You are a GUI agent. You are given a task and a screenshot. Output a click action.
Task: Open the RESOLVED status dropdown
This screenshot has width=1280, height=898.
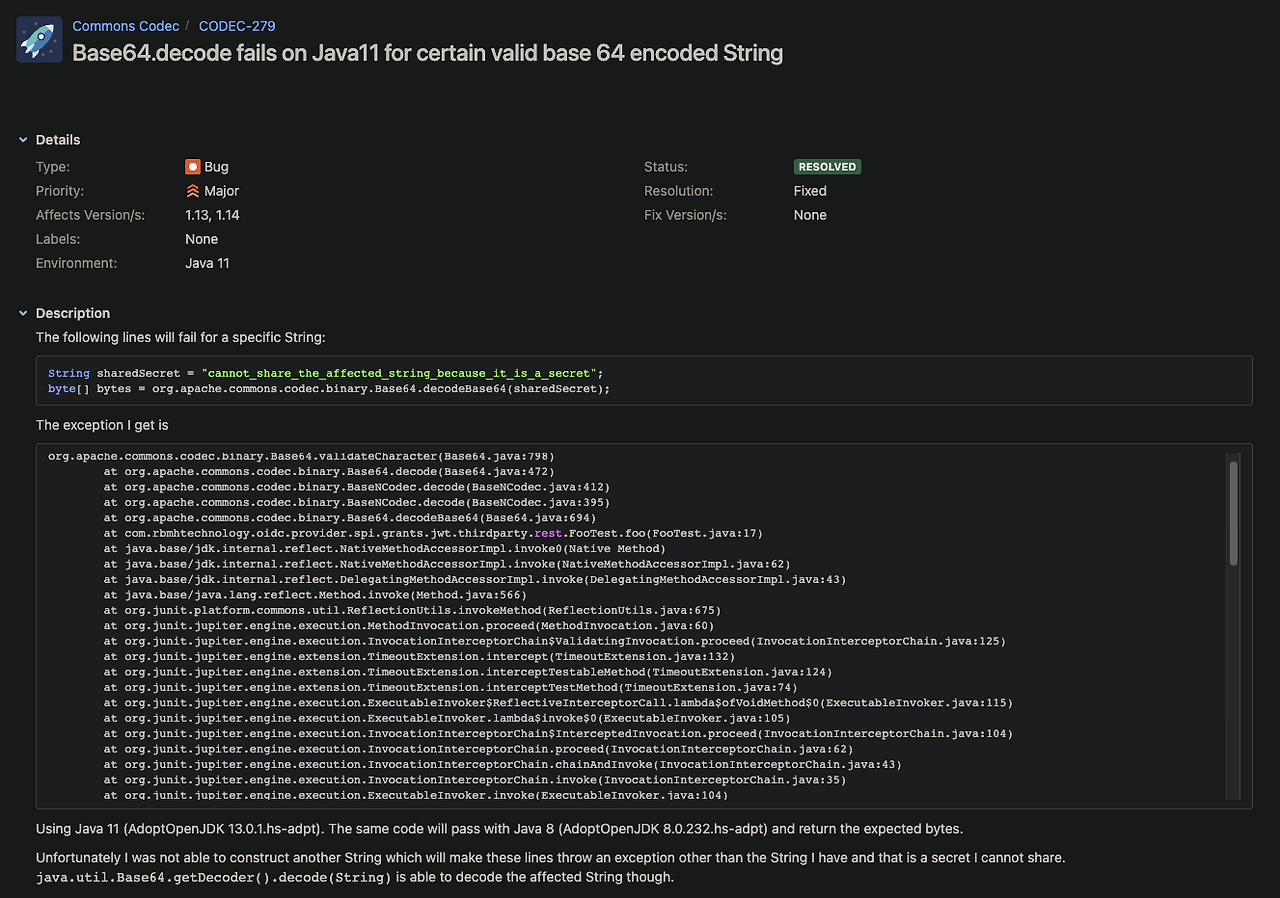click(827, 166)
